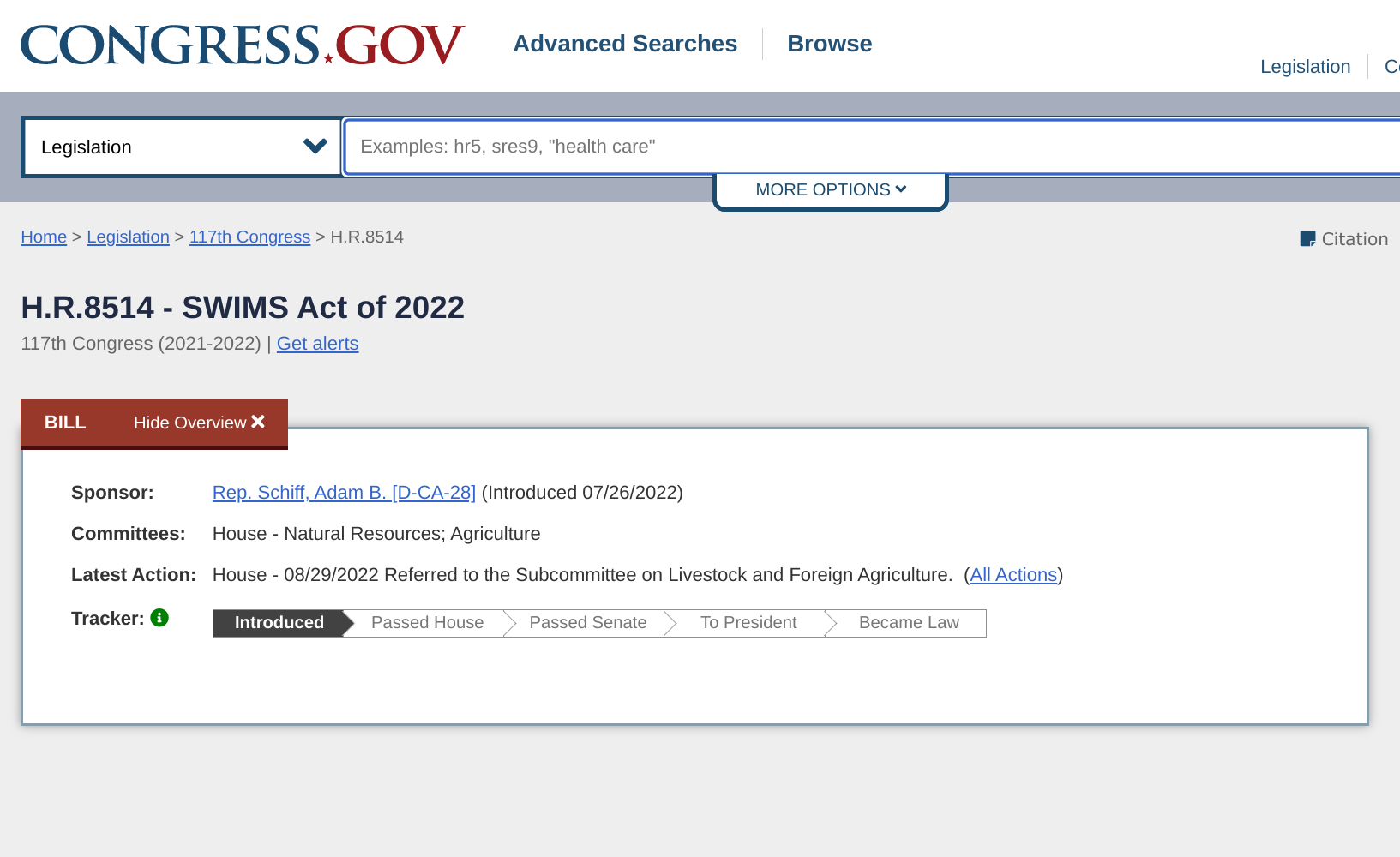View All Actions for the bill
1400x857 pixels.
[1013, 575]
